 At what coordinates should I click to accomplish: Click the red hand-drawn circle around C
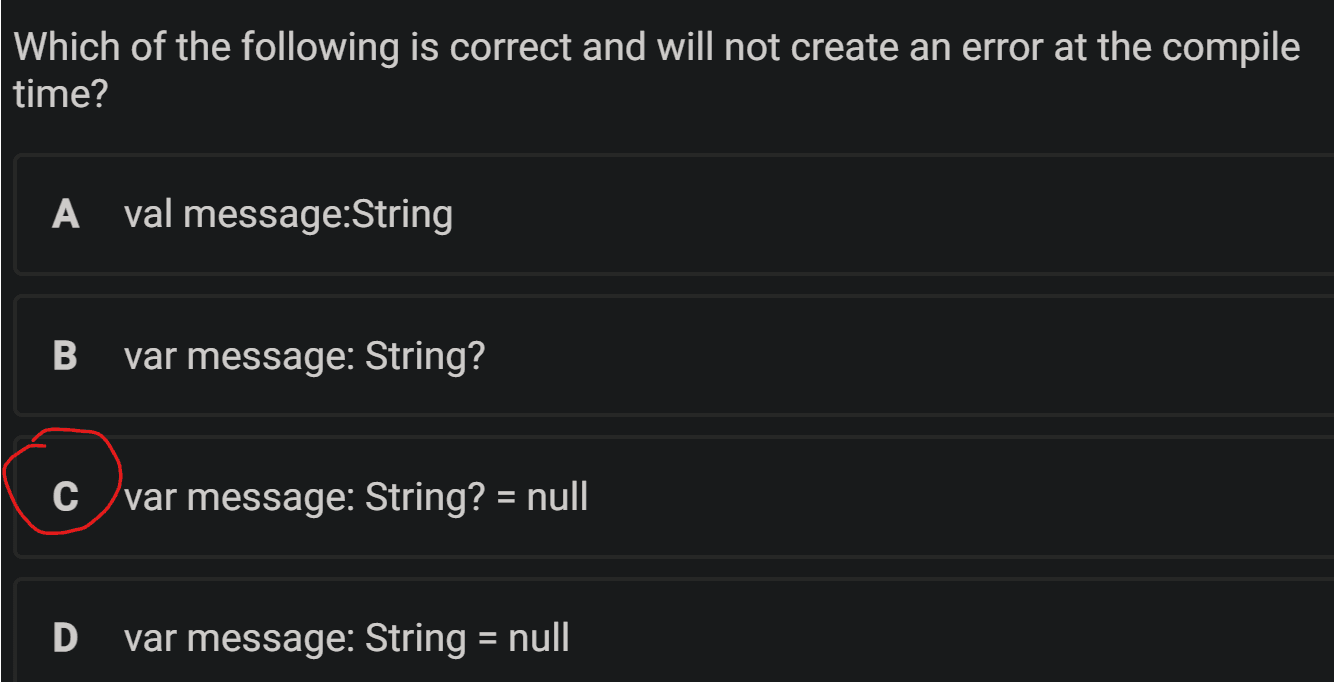click(63, 482)
